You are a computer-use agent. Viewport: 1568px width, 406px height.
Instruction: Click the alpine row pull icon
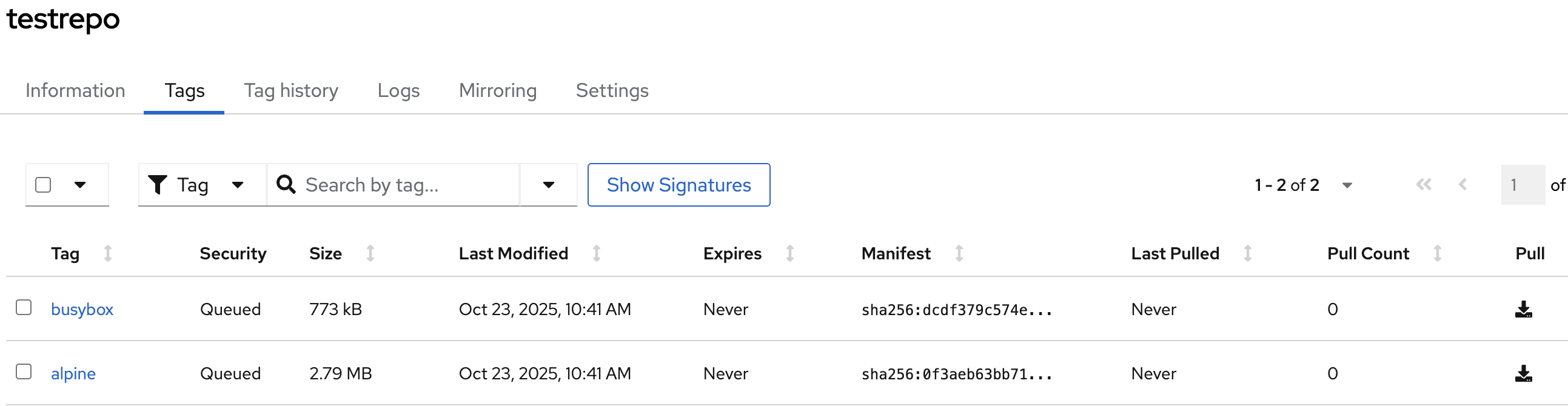1523,374
